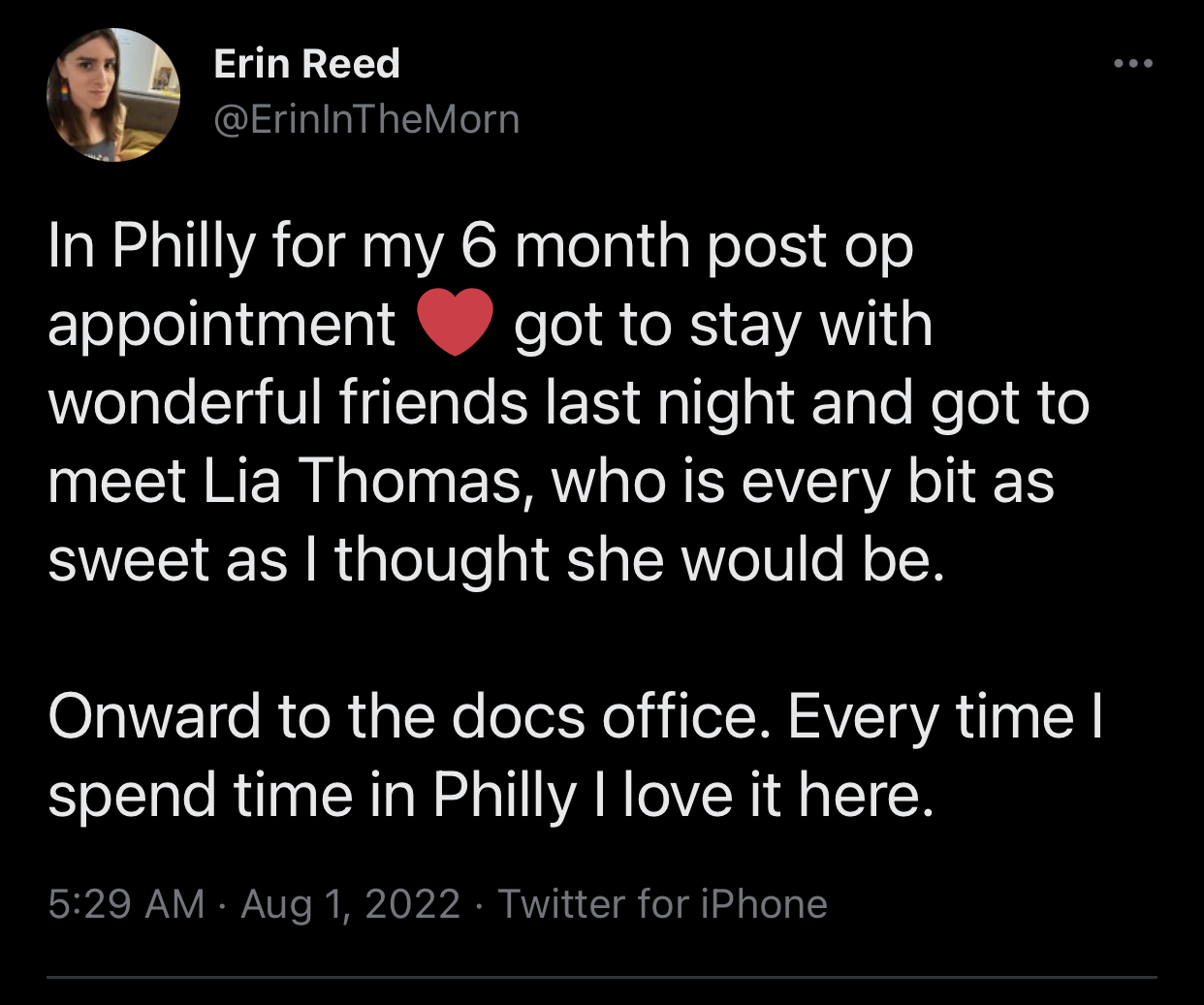This screenshot has height=1005, width=1204.
Task: Click the @ErinInTheMorn handle
Action: point(366,119)
